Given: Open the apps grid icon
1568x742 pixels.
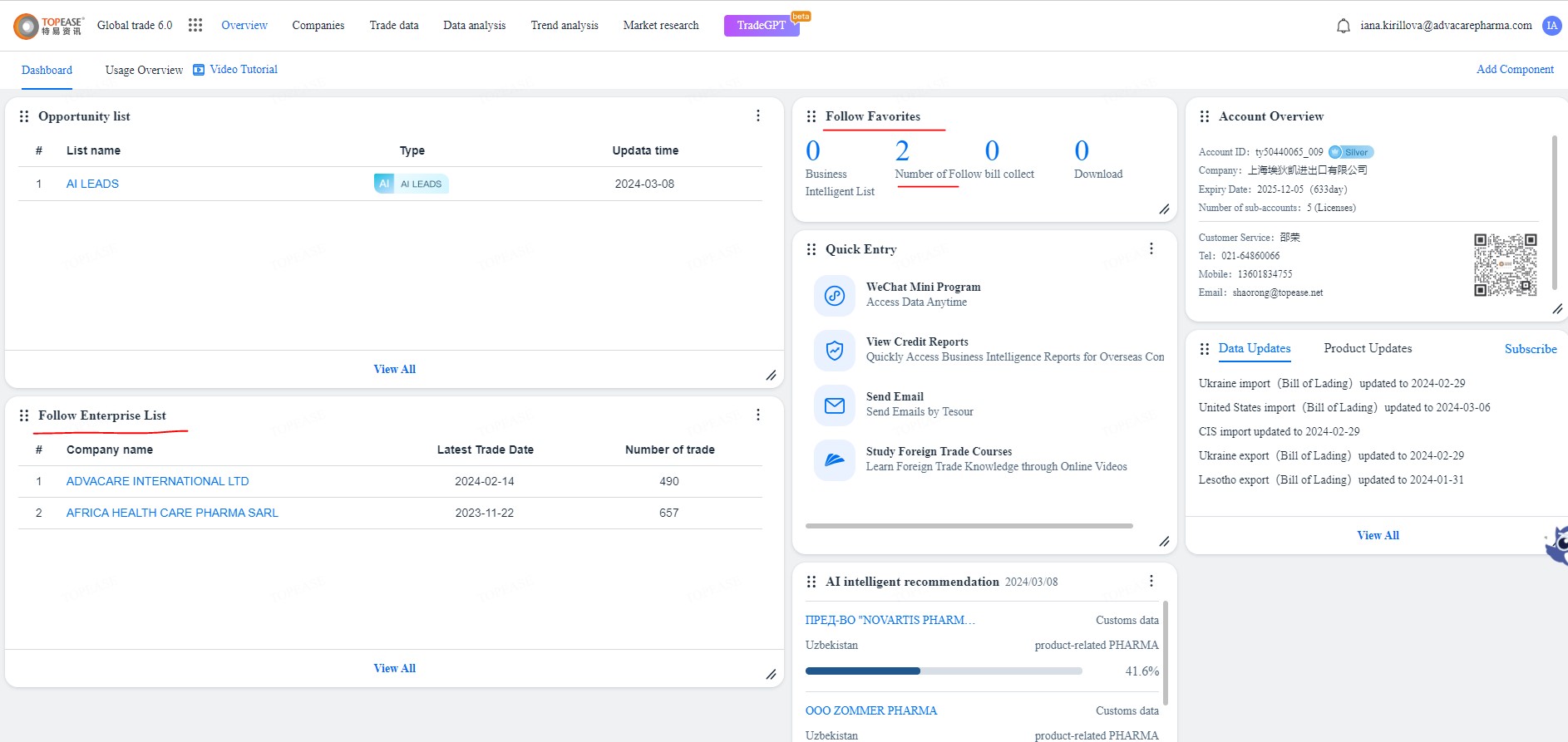Looking at the screenshot, I should click(195, 25).
